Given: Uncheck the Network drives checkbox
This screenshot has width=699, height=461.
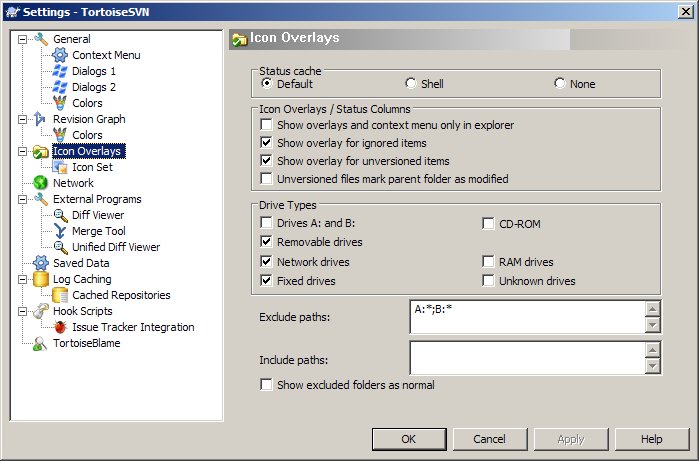Looking at the screenshot, I should 266,262.
